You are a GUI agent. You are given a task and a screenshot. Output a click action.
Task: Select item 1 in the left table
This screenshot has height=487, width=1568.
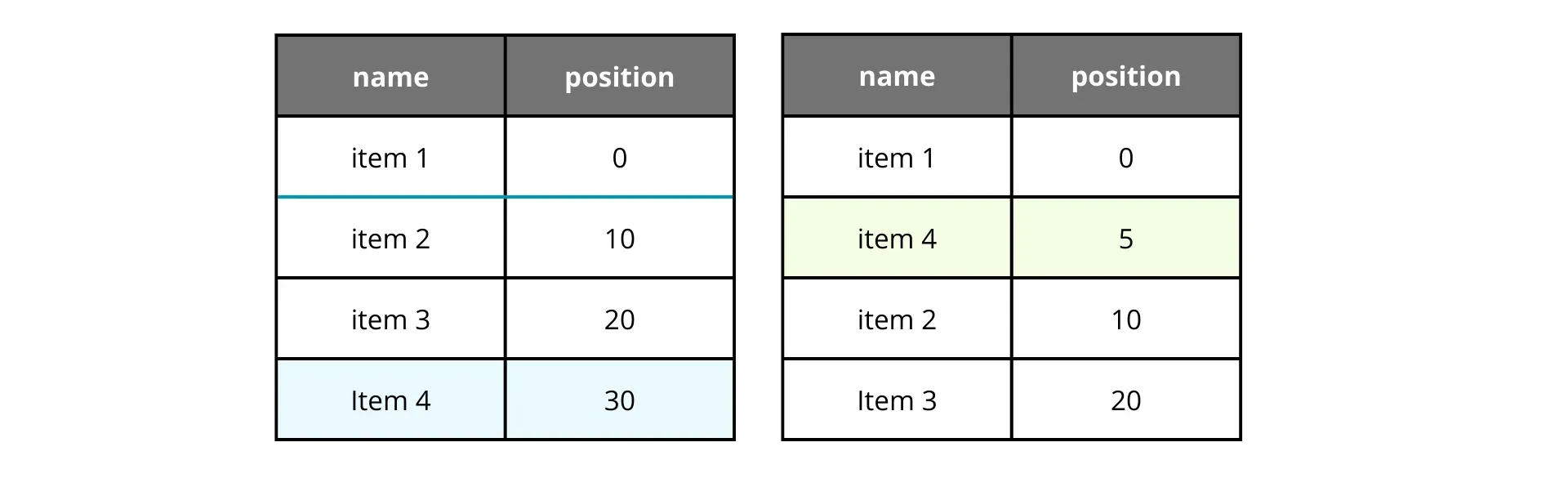[x=390, y=157]
